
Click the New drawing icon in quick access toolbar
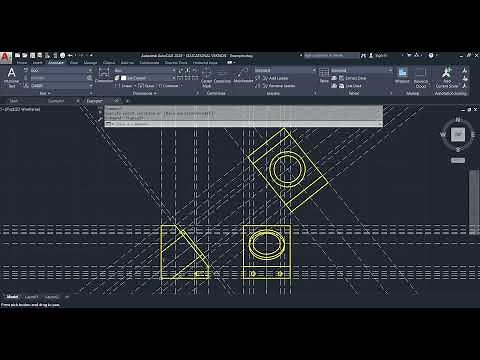pyautogui.click(x=17, y=55)
